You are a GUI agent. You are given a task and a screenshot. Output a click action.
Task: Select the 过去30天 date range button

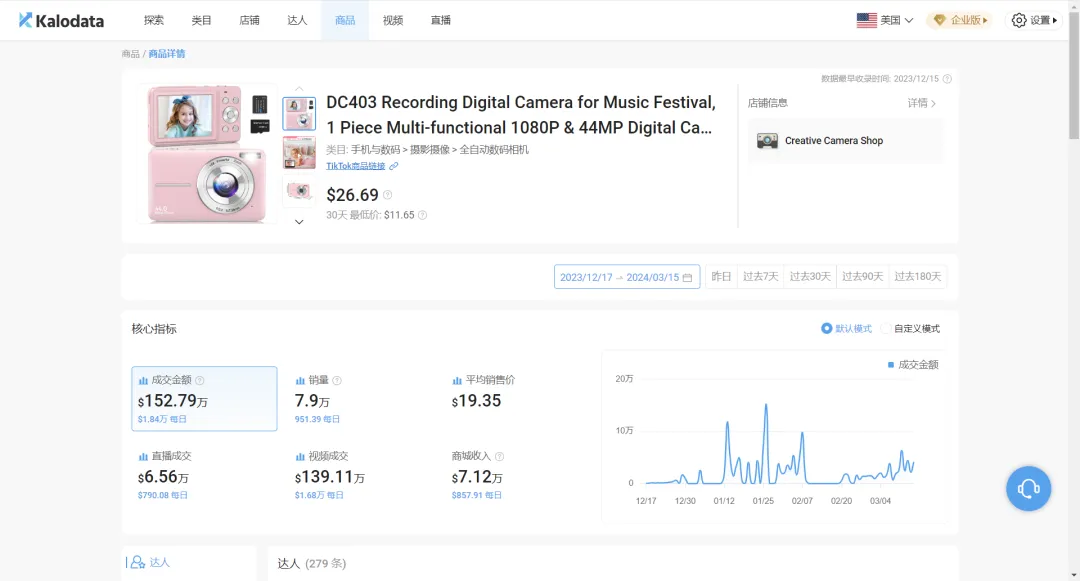click(810, 277)
